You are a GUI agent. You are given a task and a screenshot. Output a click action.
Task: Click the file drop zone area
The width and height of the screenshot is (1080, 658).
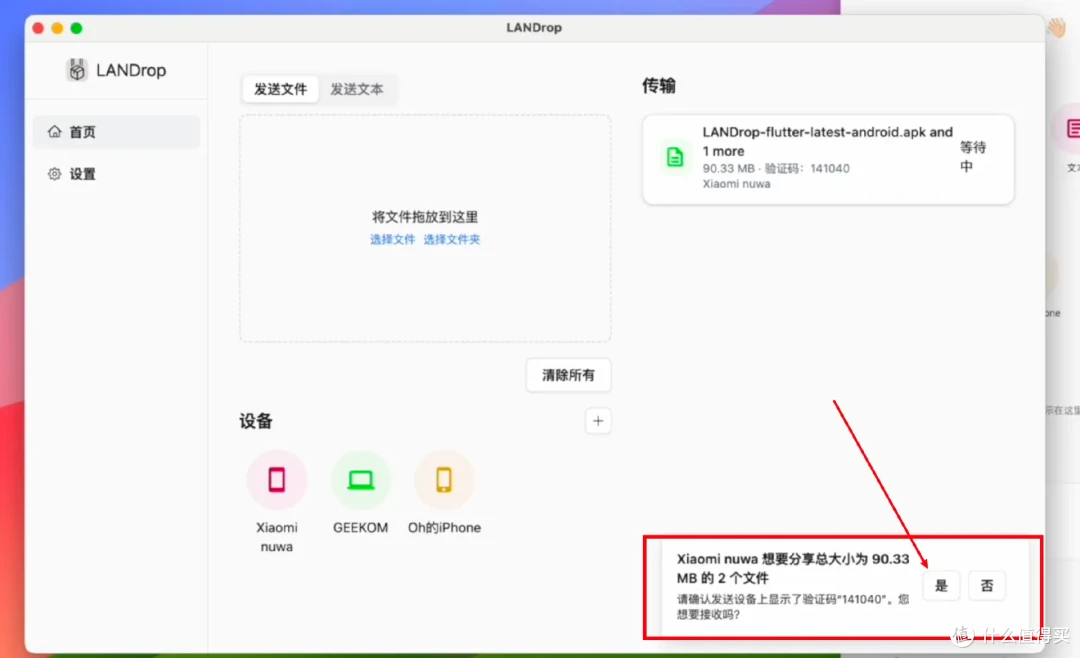pos(425,228)
